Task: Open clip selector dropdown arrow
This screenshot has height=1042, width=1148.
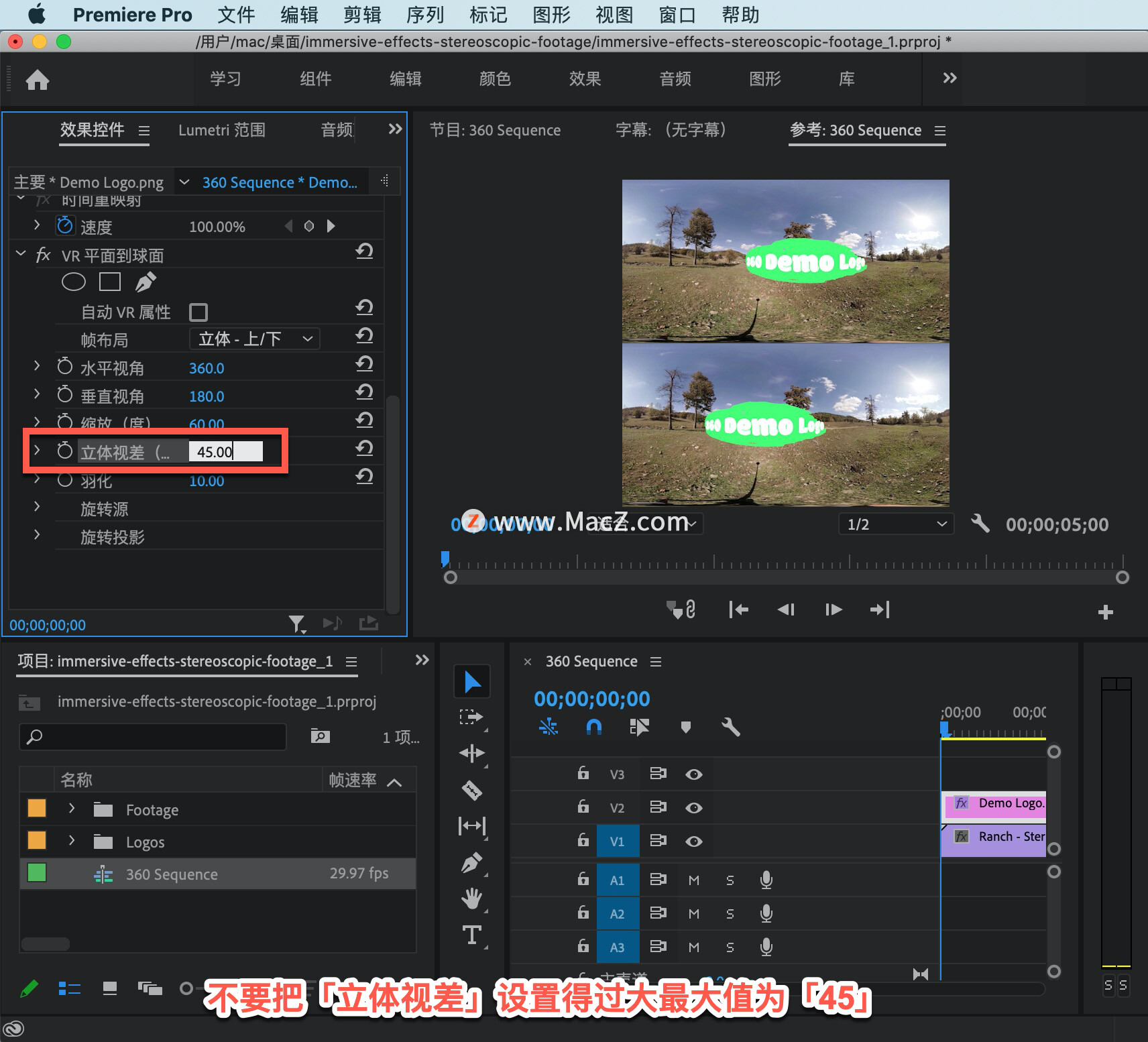Action: [x=184, y=182]
